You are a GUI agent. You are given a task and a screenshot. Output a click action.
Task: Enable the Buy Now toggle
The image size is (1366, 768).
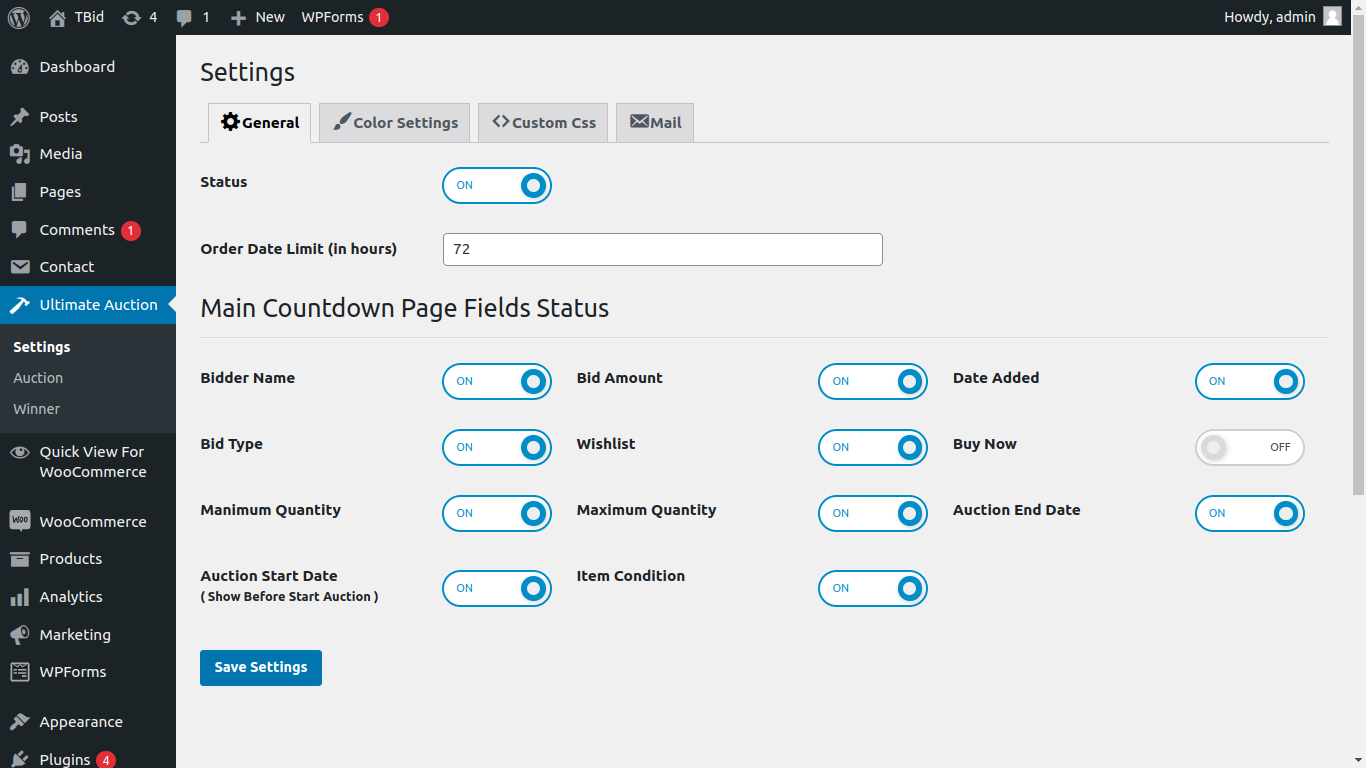1249,448
